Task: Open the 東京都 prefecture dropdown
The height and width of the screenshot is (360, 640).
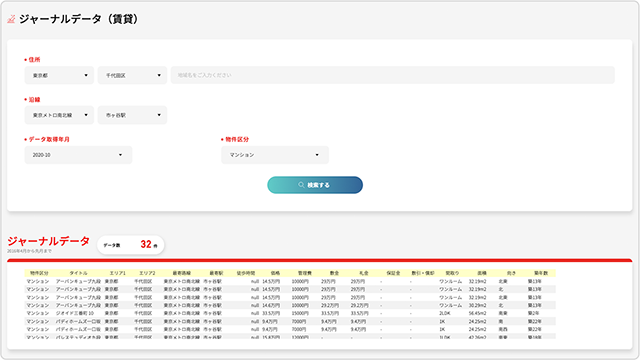Action: tap(59, 75)
